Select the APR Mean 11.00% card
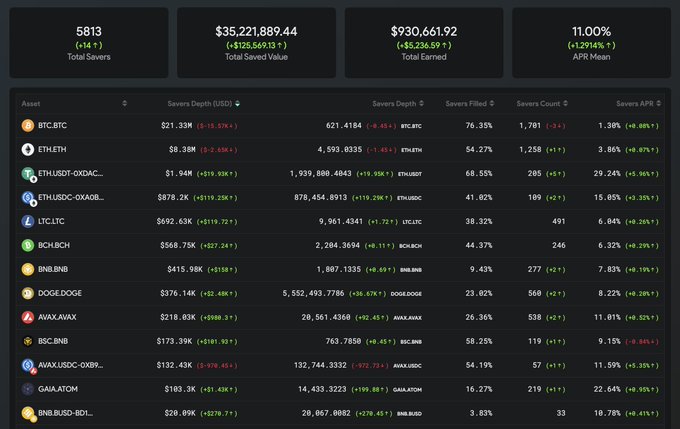 591,43
